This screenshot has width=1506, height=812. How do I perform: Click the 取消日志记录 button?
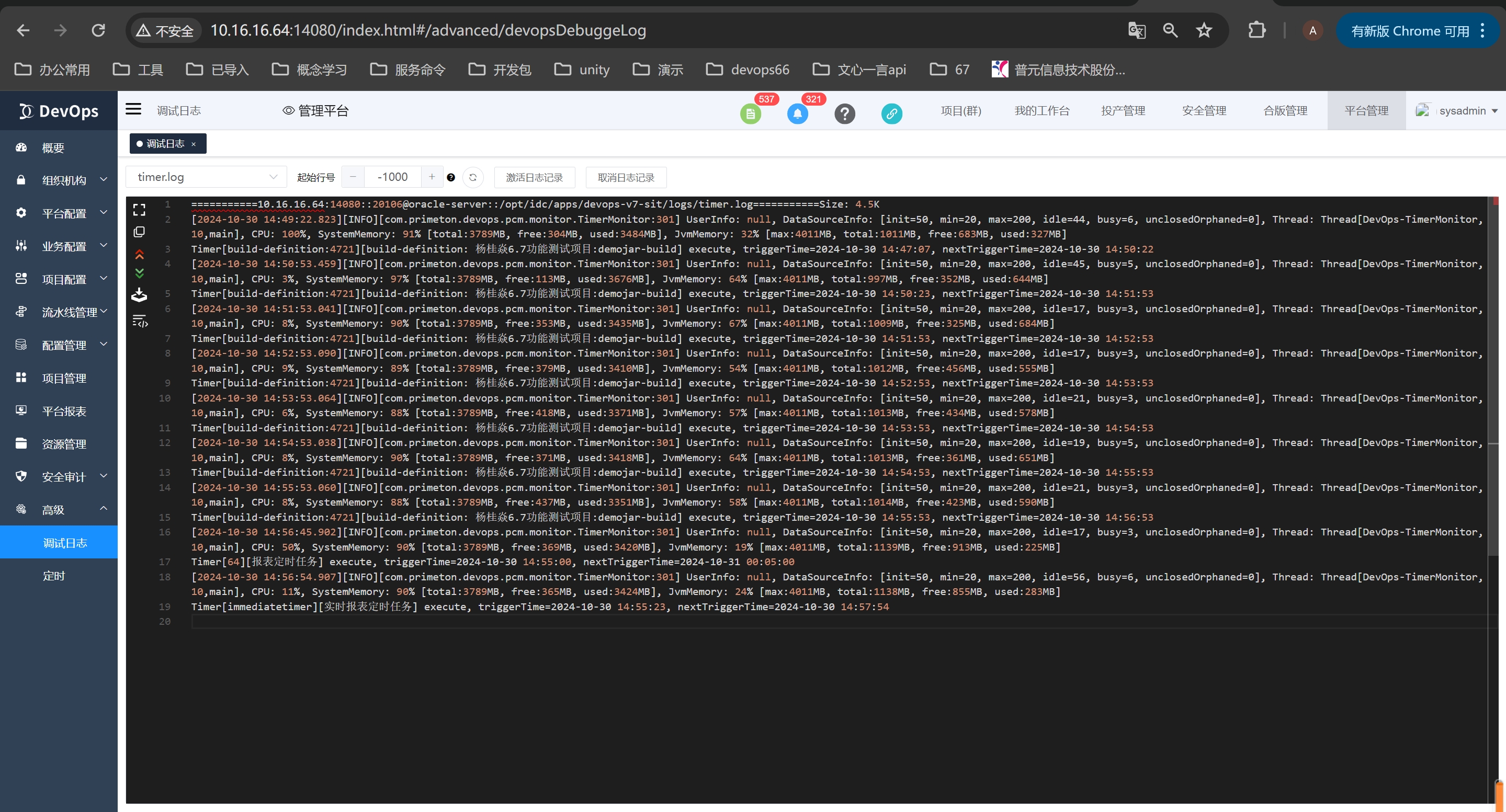coord(626,177)
